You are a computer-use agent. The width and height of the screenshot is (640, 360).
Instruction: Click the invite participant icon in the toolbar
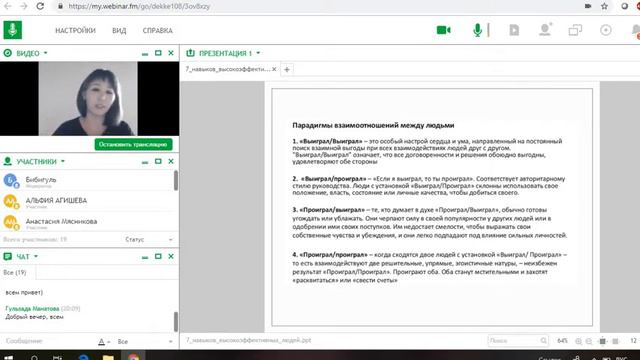coord(545,30)
